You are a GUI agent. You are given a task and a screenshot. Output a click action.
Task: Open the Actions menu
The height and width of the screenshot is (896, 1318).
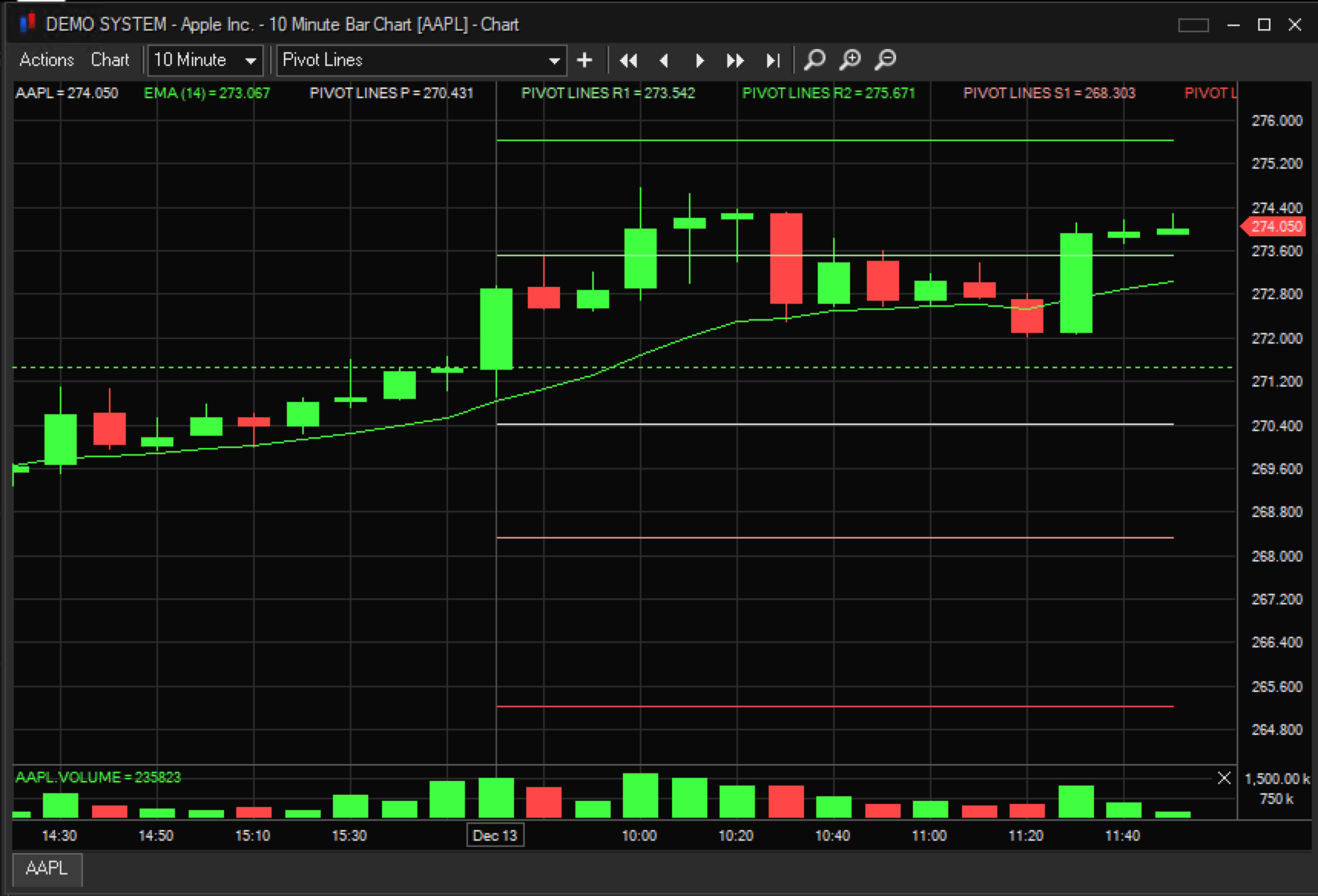click(47, 60)
